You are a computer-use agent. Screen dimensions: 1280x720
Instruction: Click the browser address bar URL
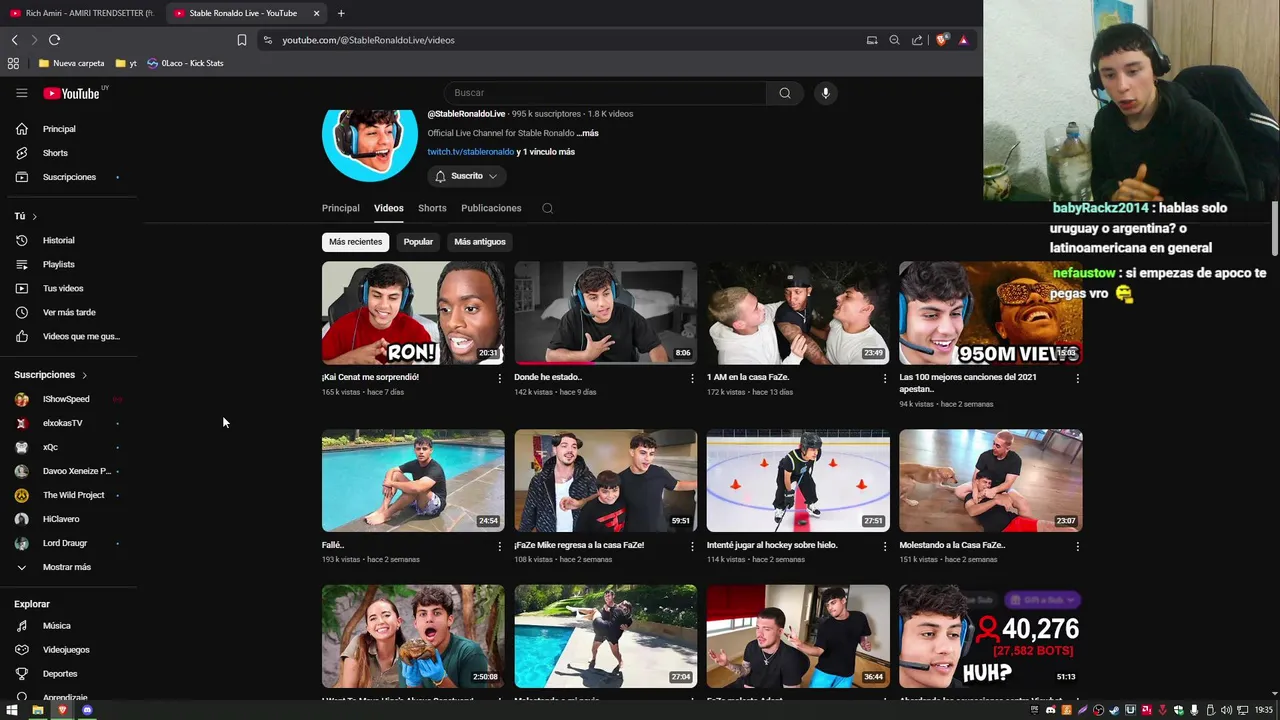click(x=368, y=40)
